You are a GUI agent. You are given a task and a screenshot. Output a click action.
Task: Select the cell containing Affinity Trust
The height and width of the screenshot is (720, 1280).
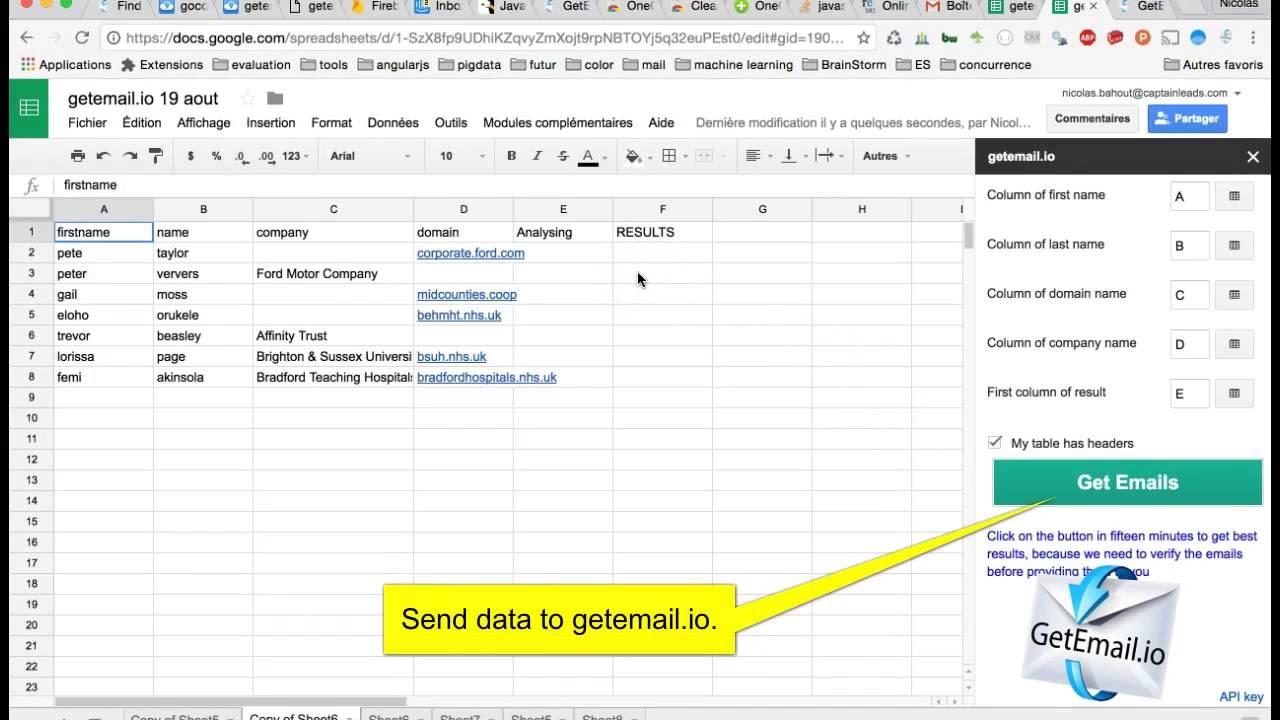(333, 336)
